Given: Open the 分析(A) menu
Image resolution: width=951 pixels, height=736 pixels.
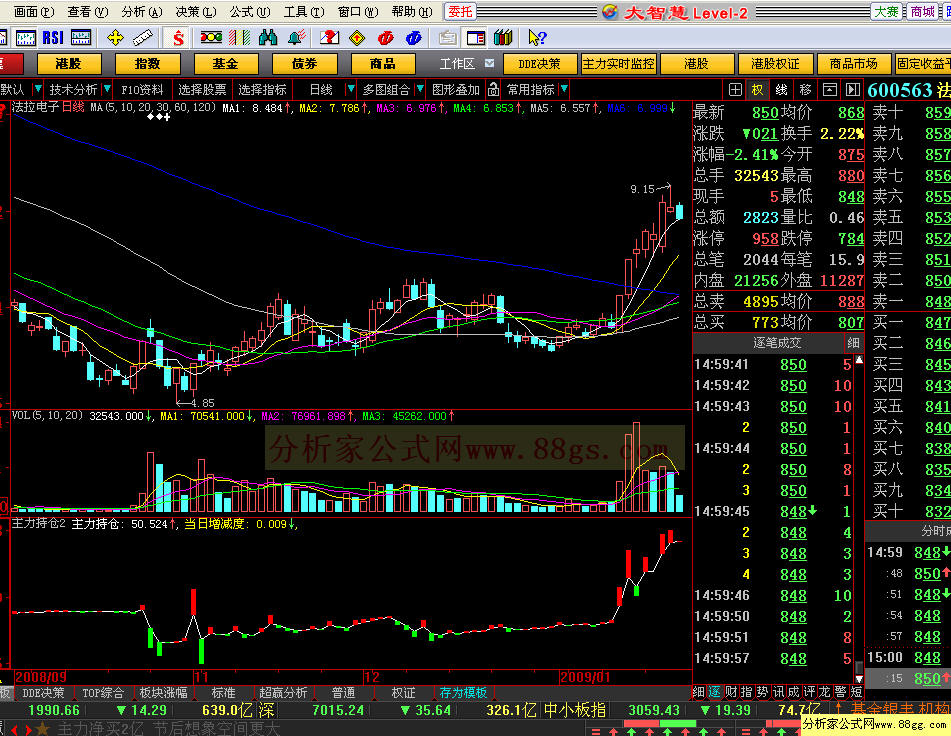Looking at the screenshot, I should click(142, 12).
